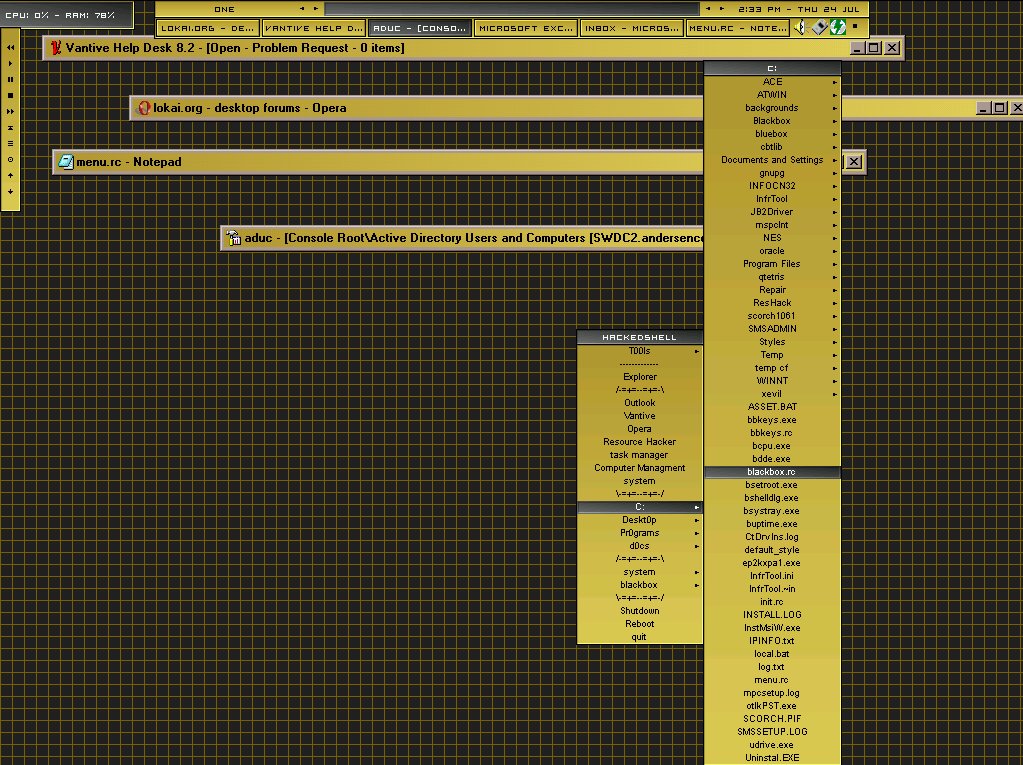Stop playback with the square stop button
This screenshot has width=1023, height=765.
(10, 95)
